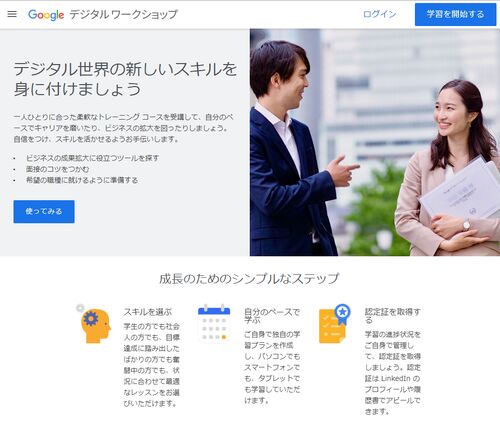Click the ビジネスの成果拡大 bullet item
500x437 pixels.
pos(92,158)
